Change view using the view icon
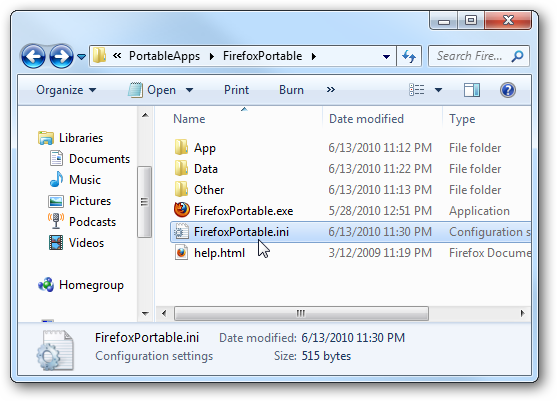 click(417, 90)
